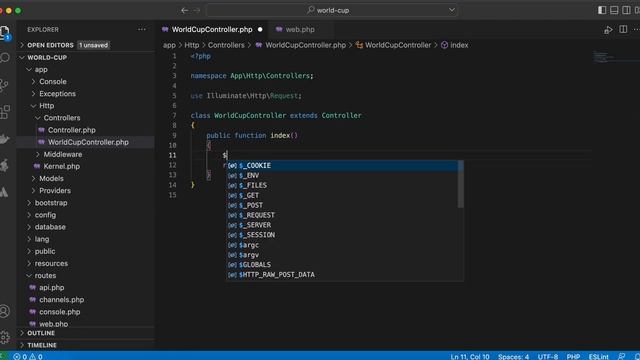Split the editor to the right
This screenshot has width=640, height=360.
coord(623,29)
